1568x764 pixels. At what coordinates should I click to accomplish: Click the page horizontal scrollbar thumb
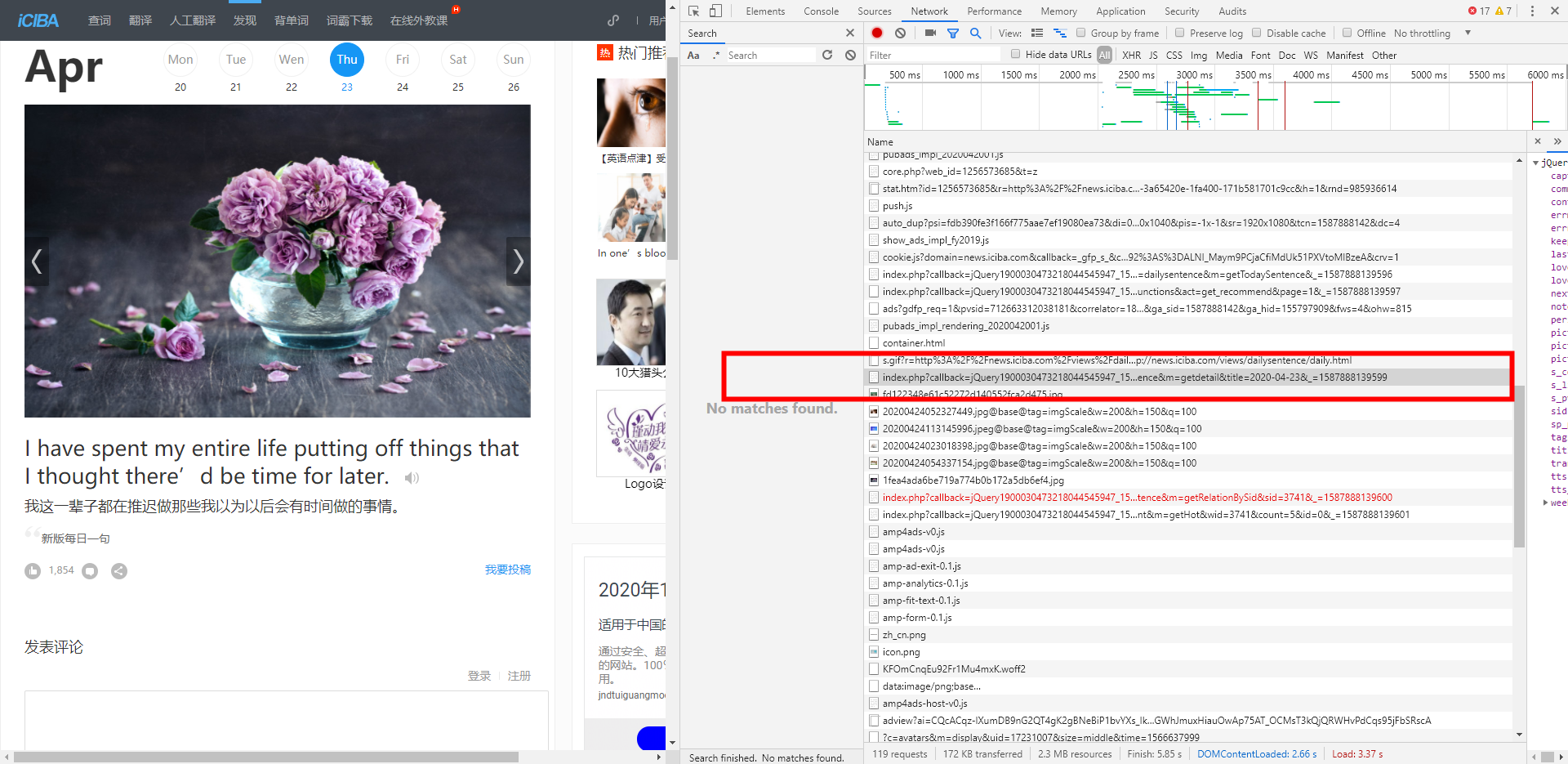(266, 757)
